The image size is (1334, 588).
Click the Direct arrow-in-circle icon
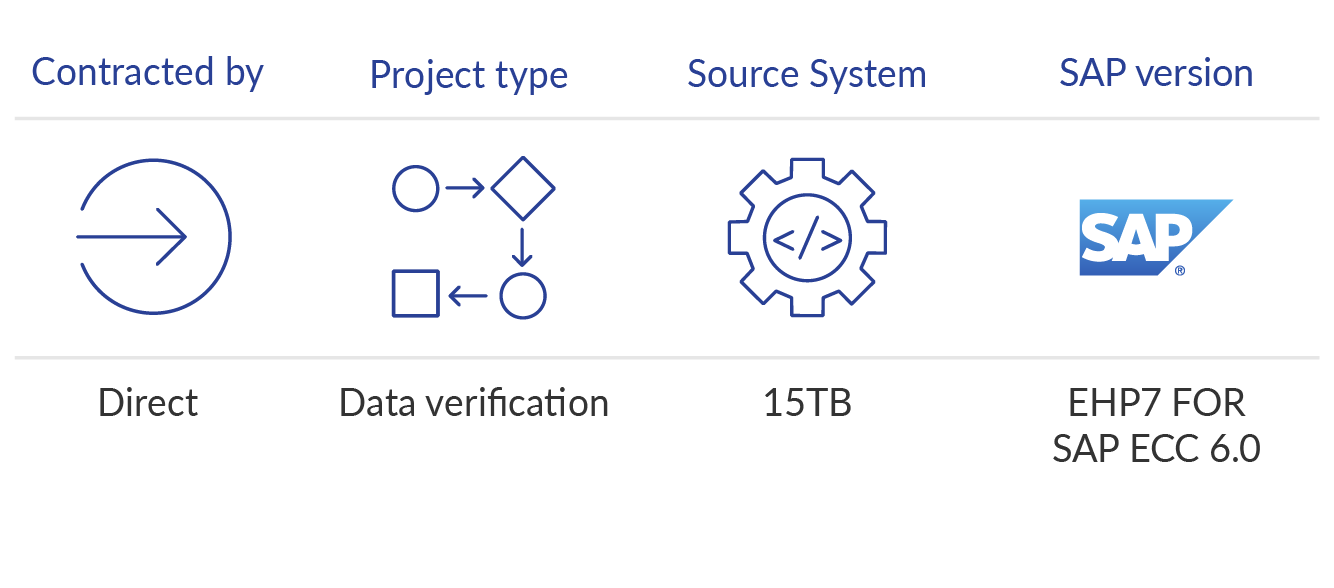click(x=153, y=237)
